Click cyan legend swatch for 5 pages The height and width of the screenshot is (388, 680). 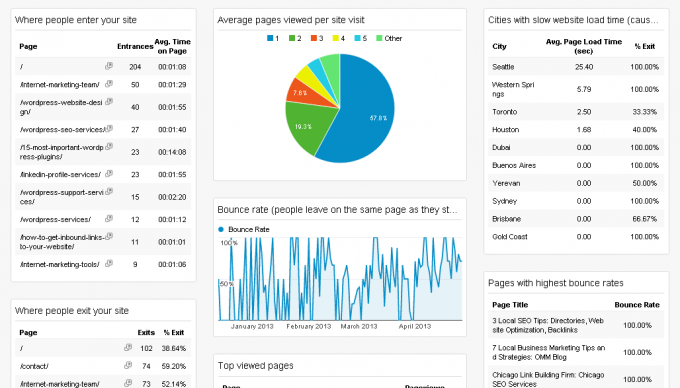[357, 38]
